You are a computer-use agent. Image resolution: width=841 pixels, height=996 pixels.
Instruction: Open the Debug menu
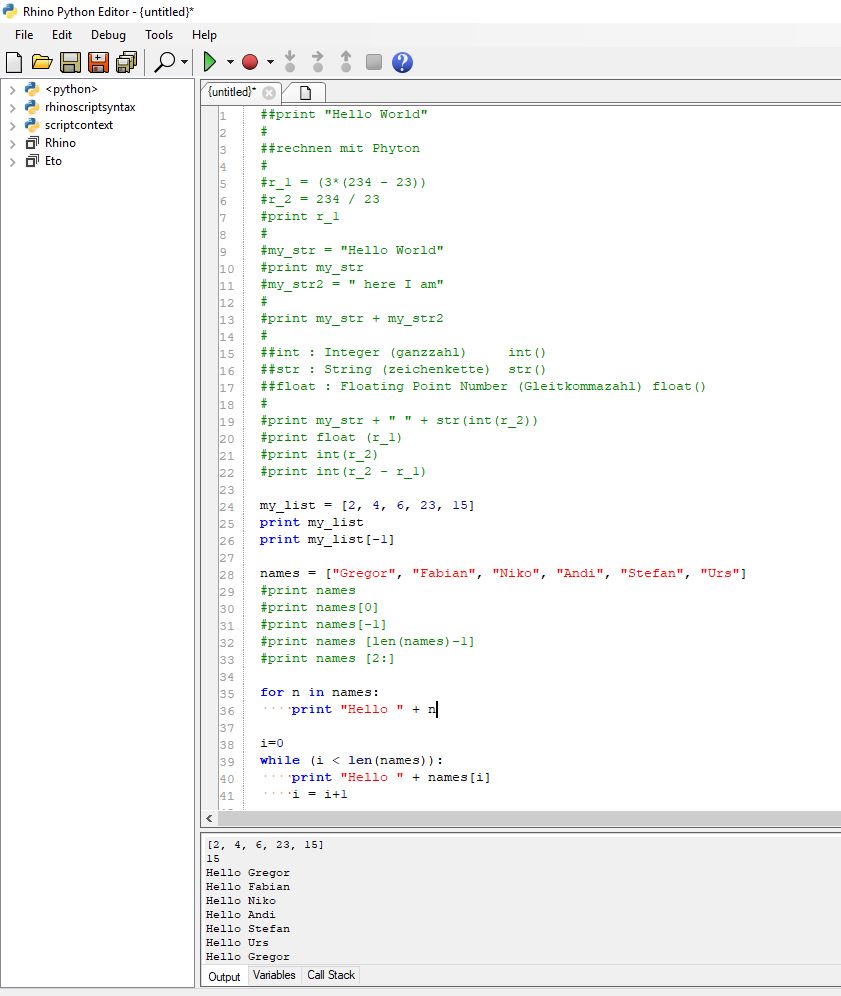coord(108,35)
